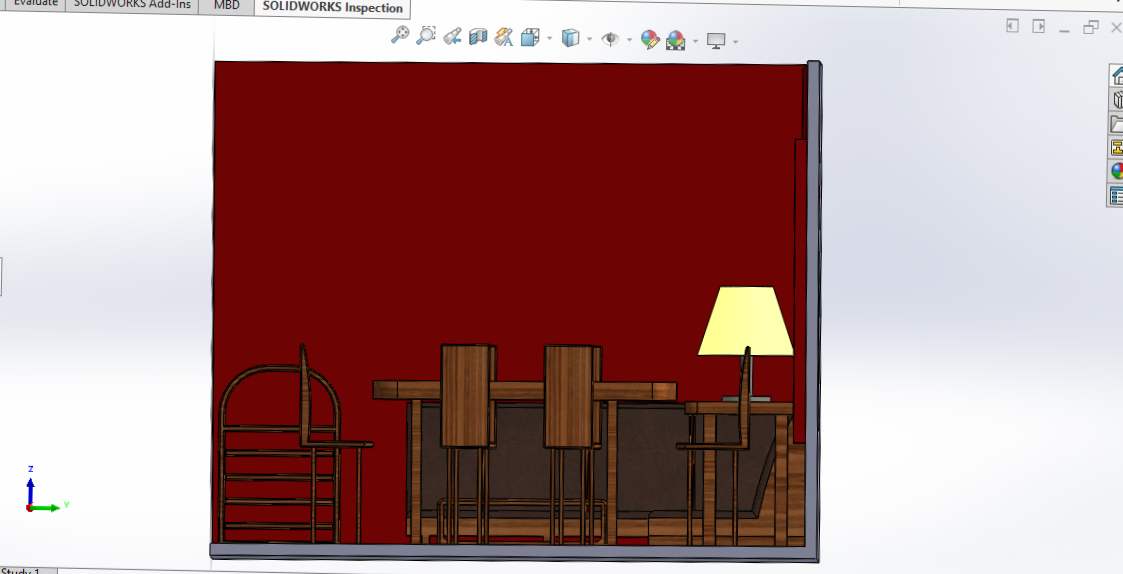1123x574 pixels.
Task: Click the Display Style icon
Action: pos(570,38)
